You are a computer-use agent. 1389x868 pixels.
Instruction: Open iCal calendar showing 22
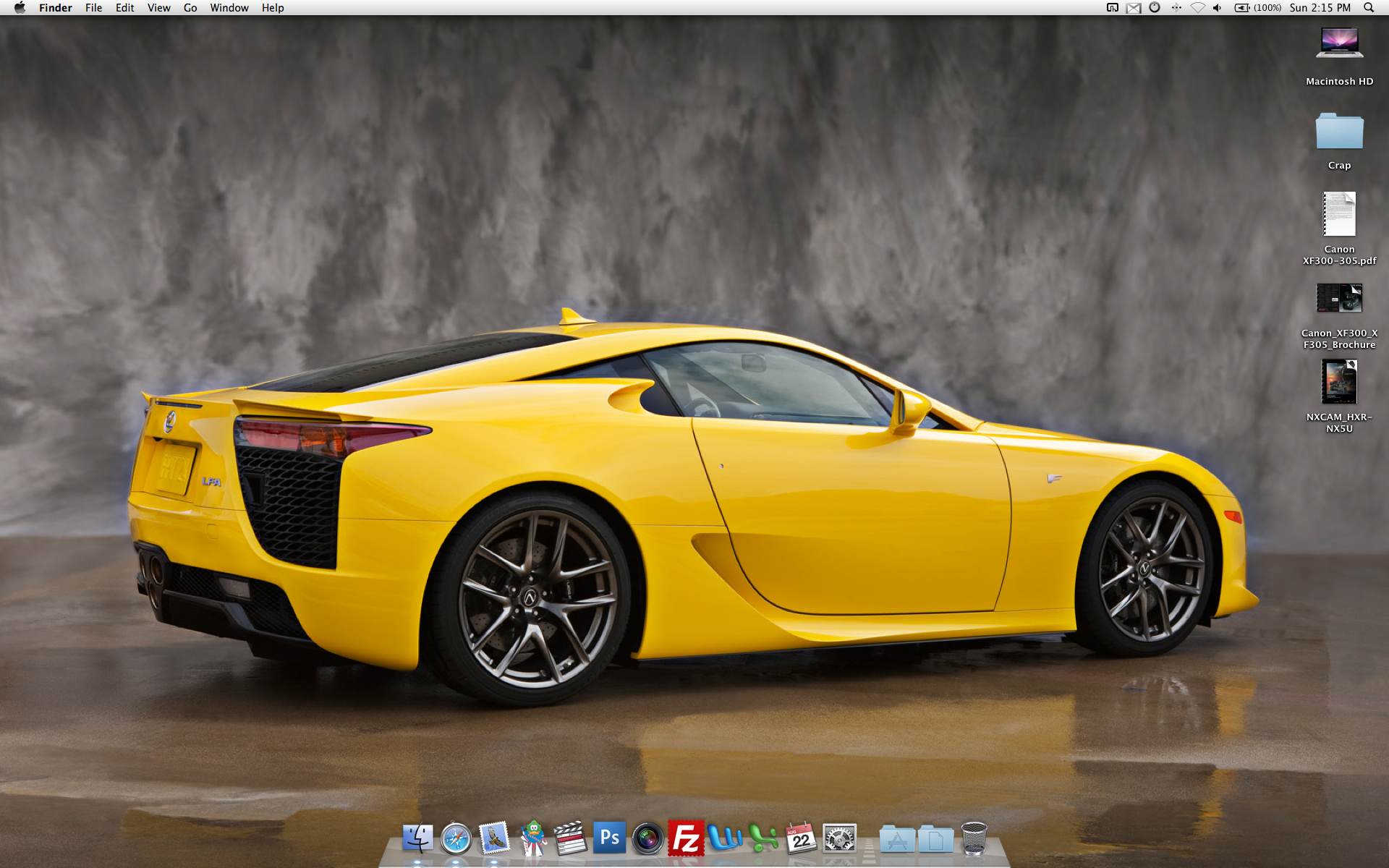click(801, 839)
